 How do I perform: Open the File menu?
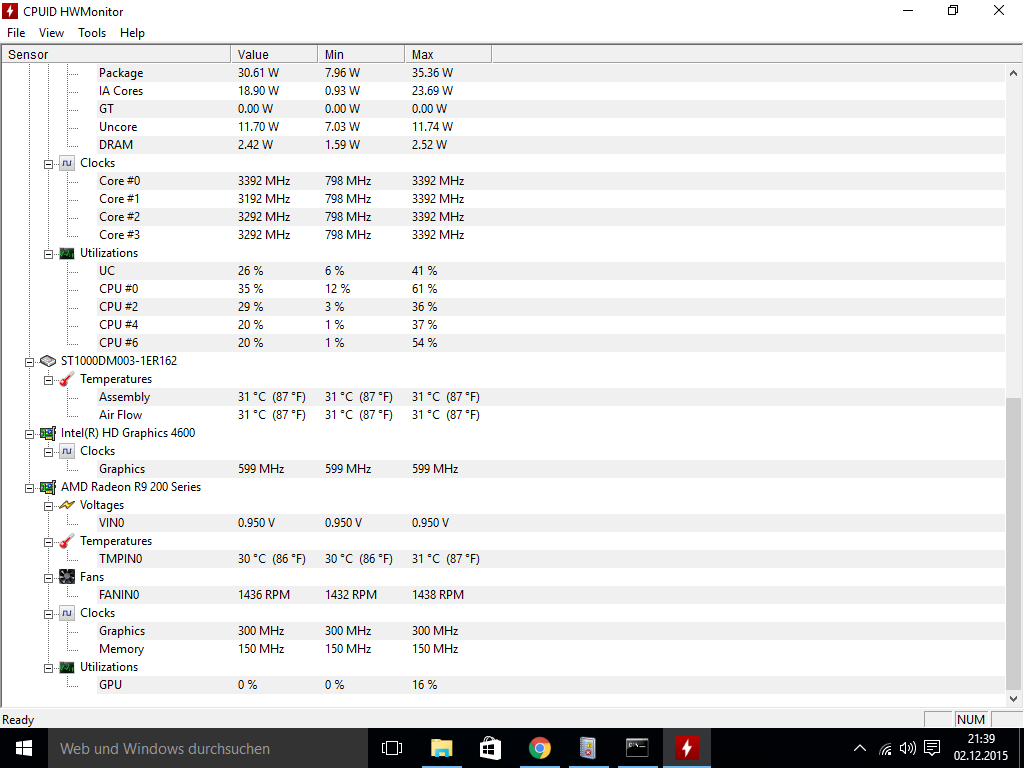pos(16,33)
